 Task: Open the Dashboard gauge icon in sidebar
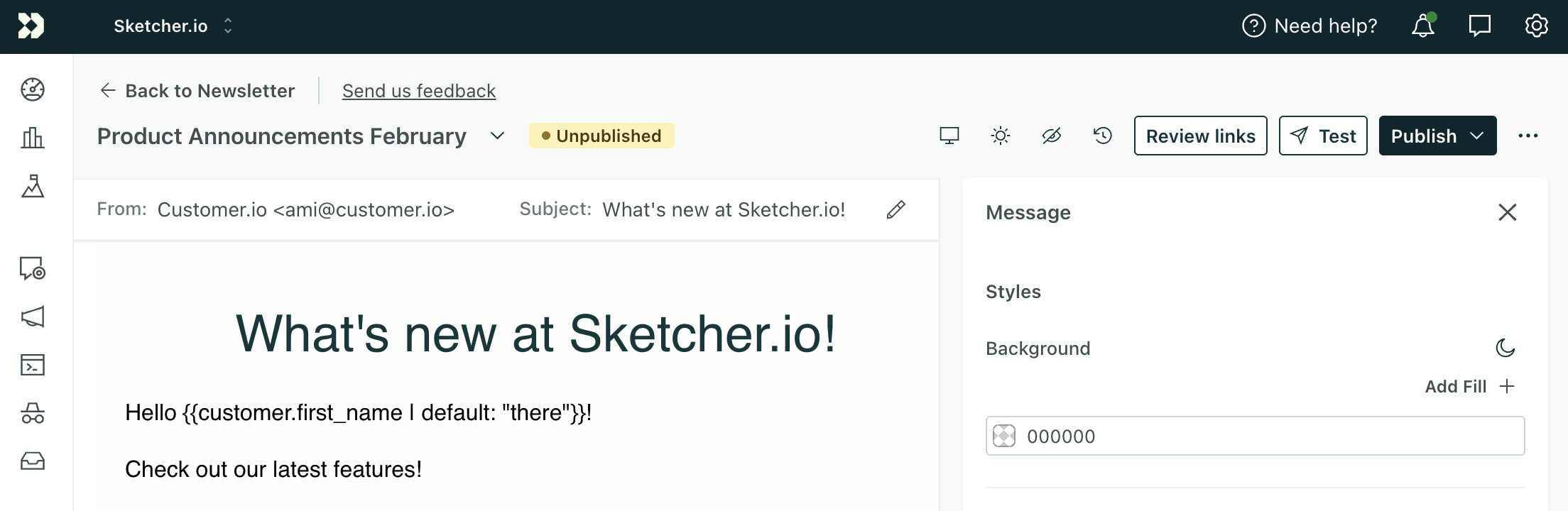pyautogui.click(x=33, y=89)
